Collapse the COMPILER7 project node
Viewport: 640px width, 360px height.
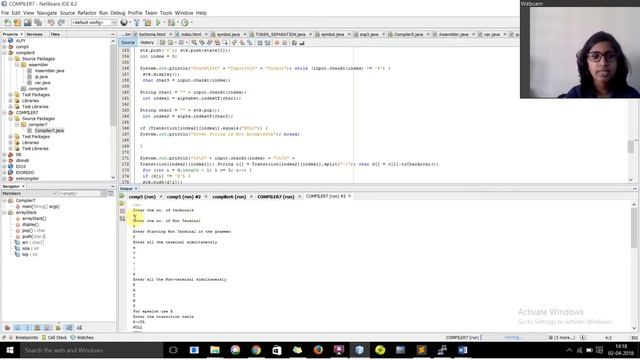(x=4, y=113)
